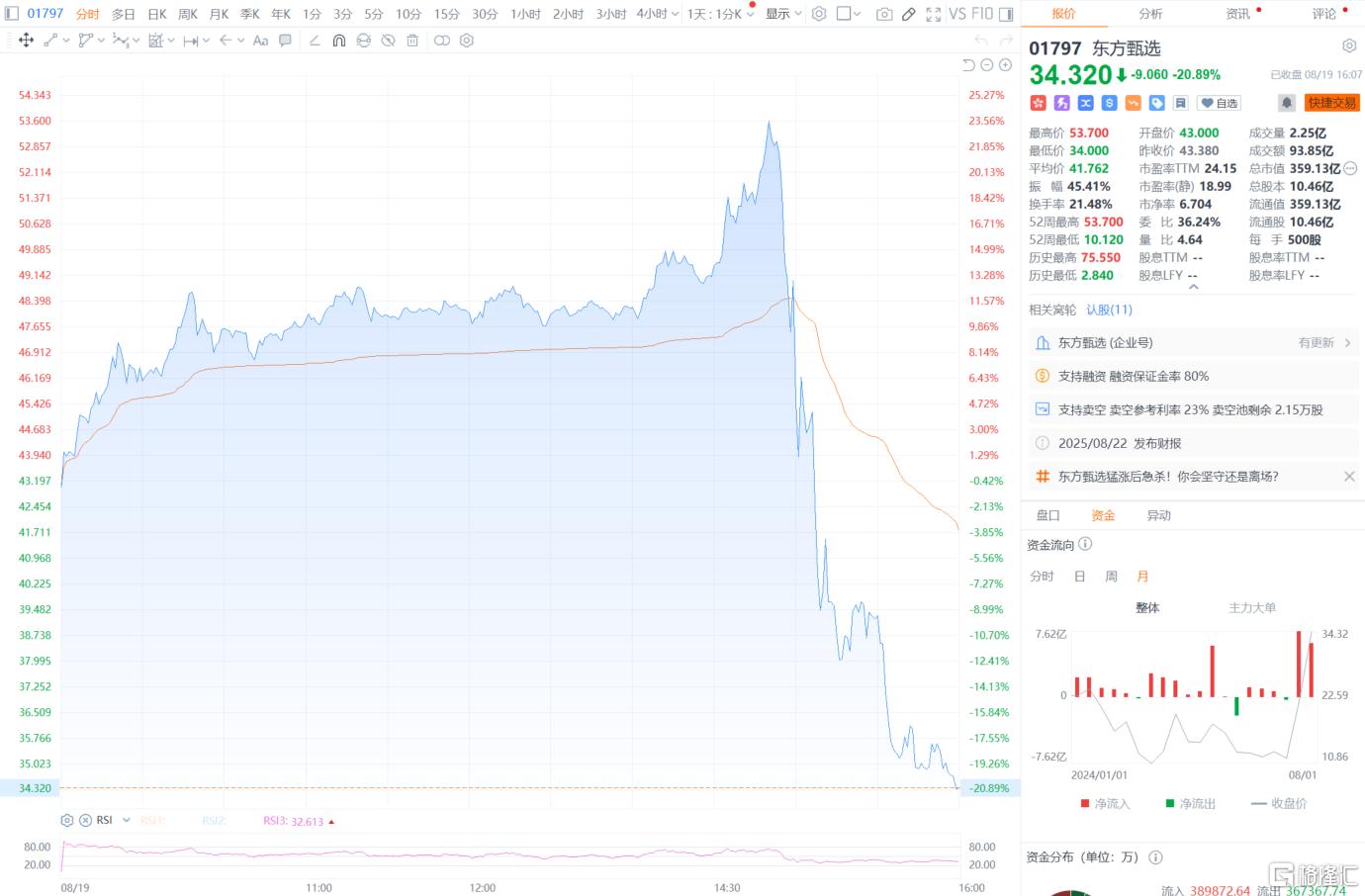Viewport: 1365px width, 896px height.
Task: Select the measurement range tool
Action: (191, 41)
